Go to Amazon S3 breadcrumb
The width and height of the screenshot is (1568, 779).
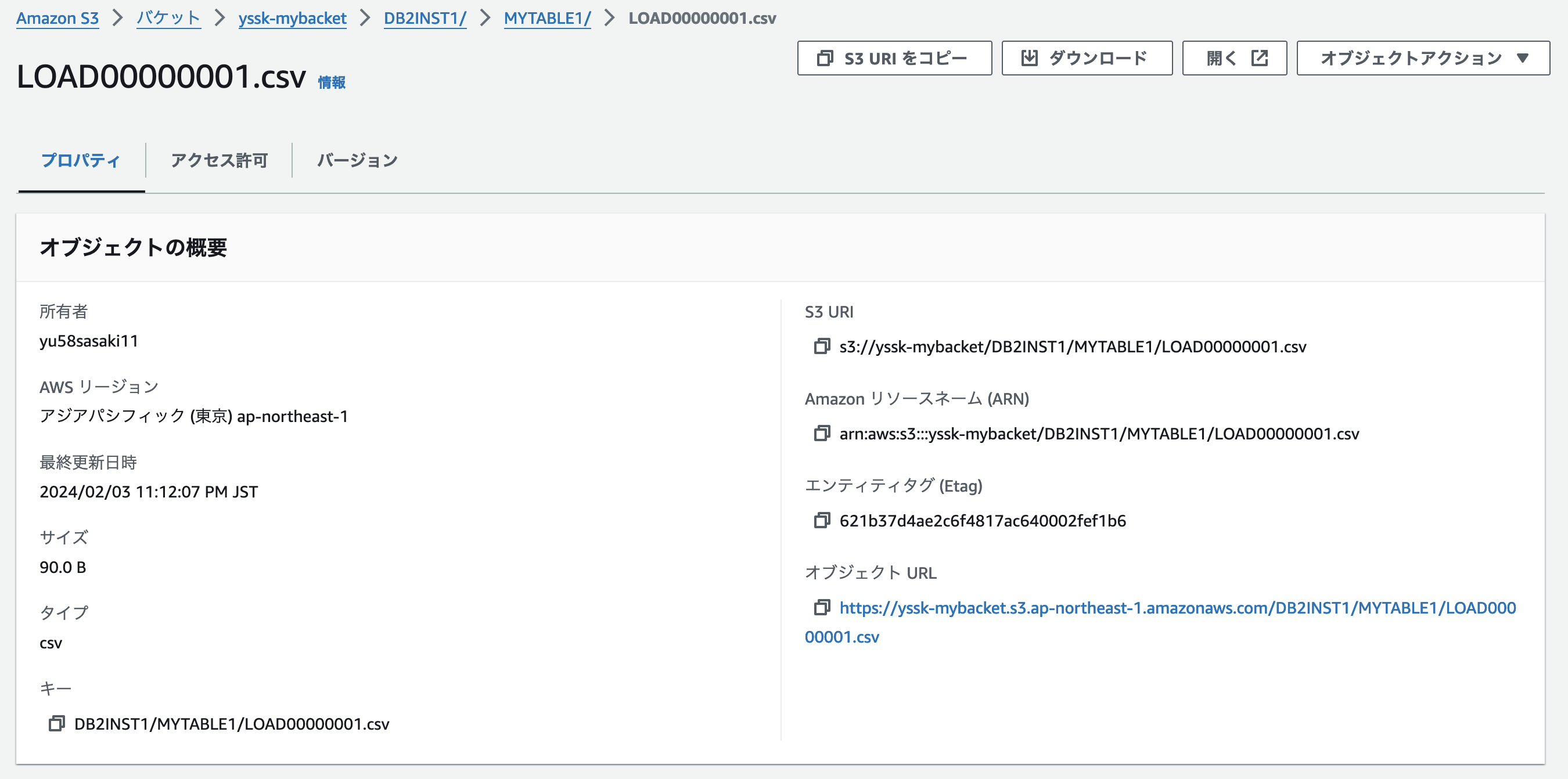(57, 18)
